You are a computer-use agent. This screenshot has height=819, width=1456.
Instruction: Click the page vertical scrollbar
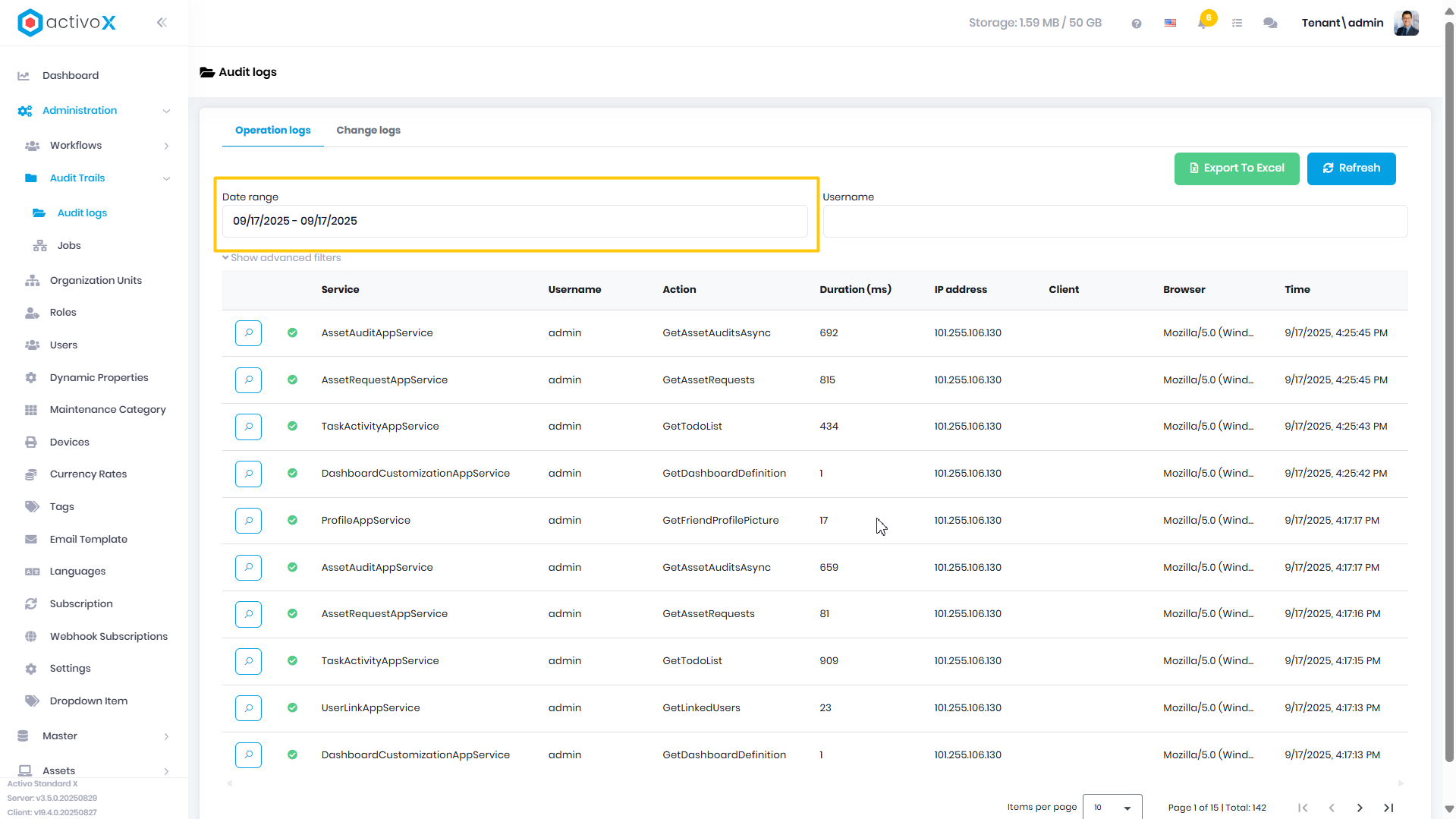click(1449, 391)
